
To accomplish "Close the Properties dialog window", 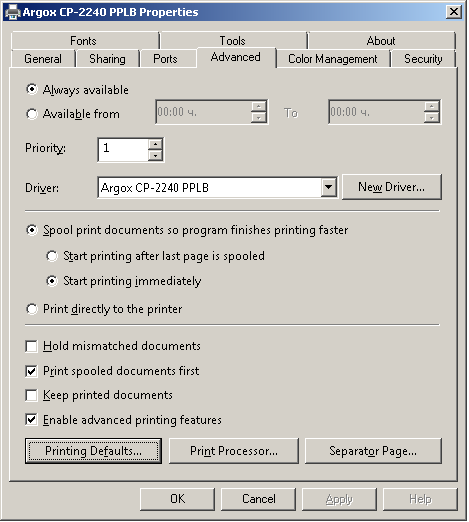I will tap(454, 12).
